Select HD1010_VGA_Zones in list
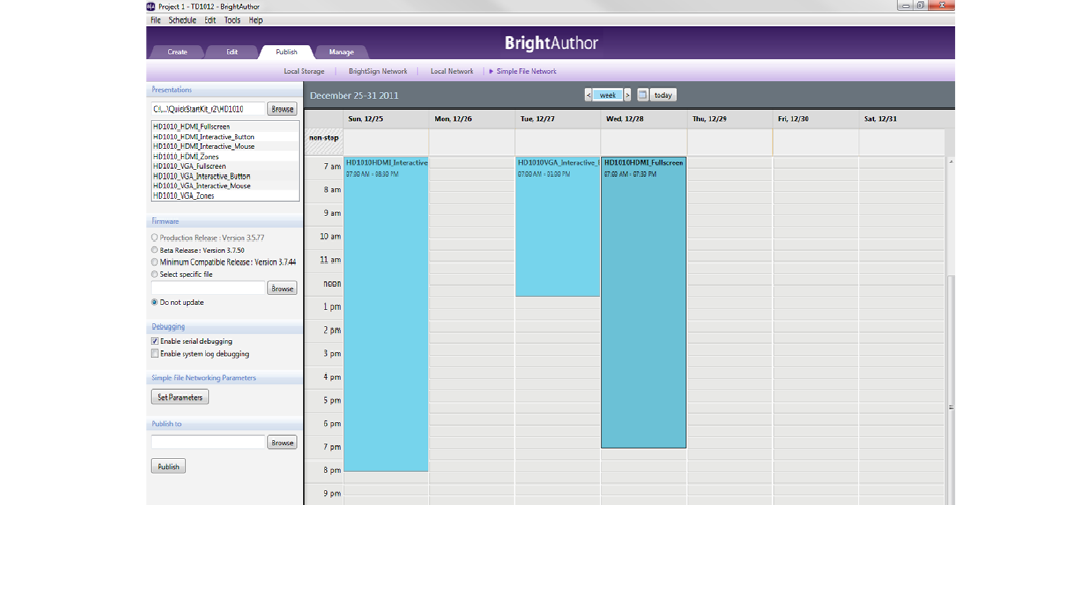The image size is (1080, 608). click(225, 196)
